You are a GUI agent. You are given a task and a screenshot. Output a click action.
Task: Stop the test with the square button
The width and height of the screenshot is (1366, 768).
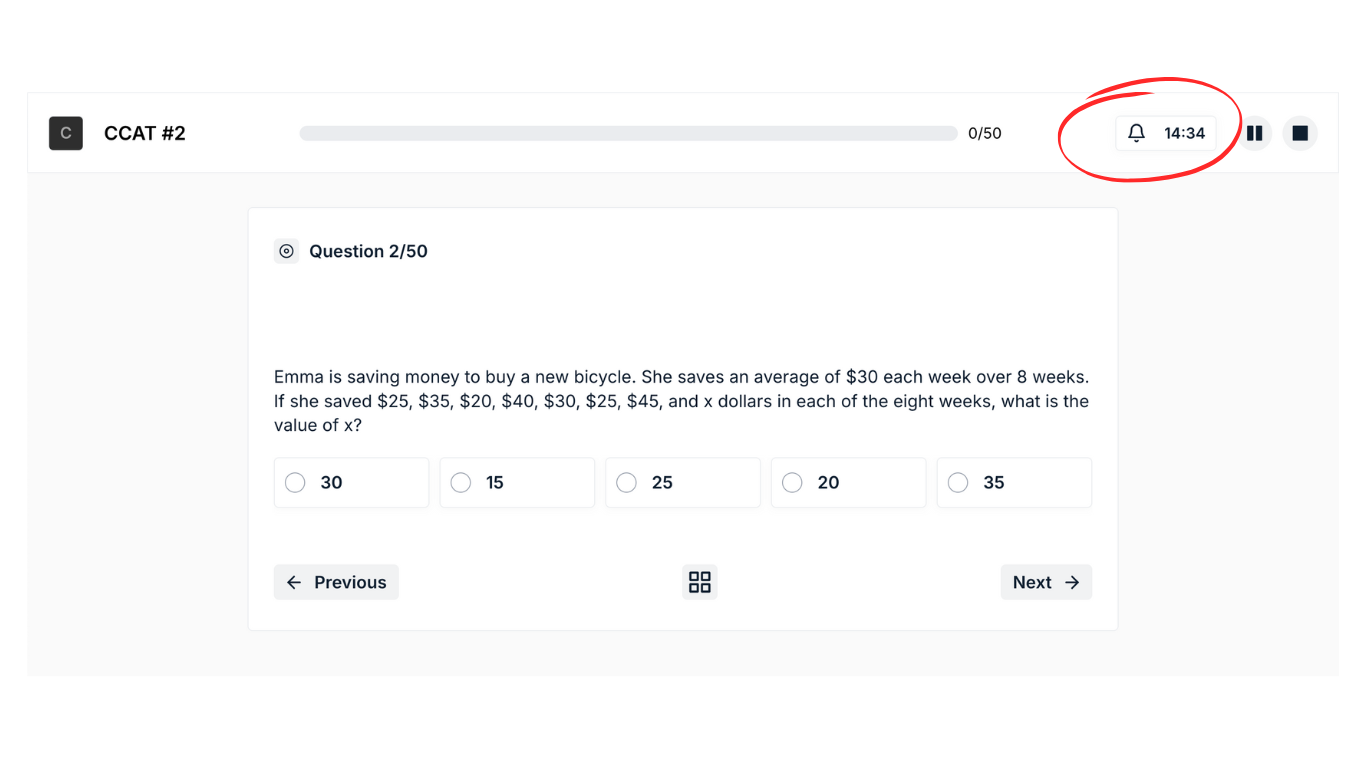tap(1300, 133)
